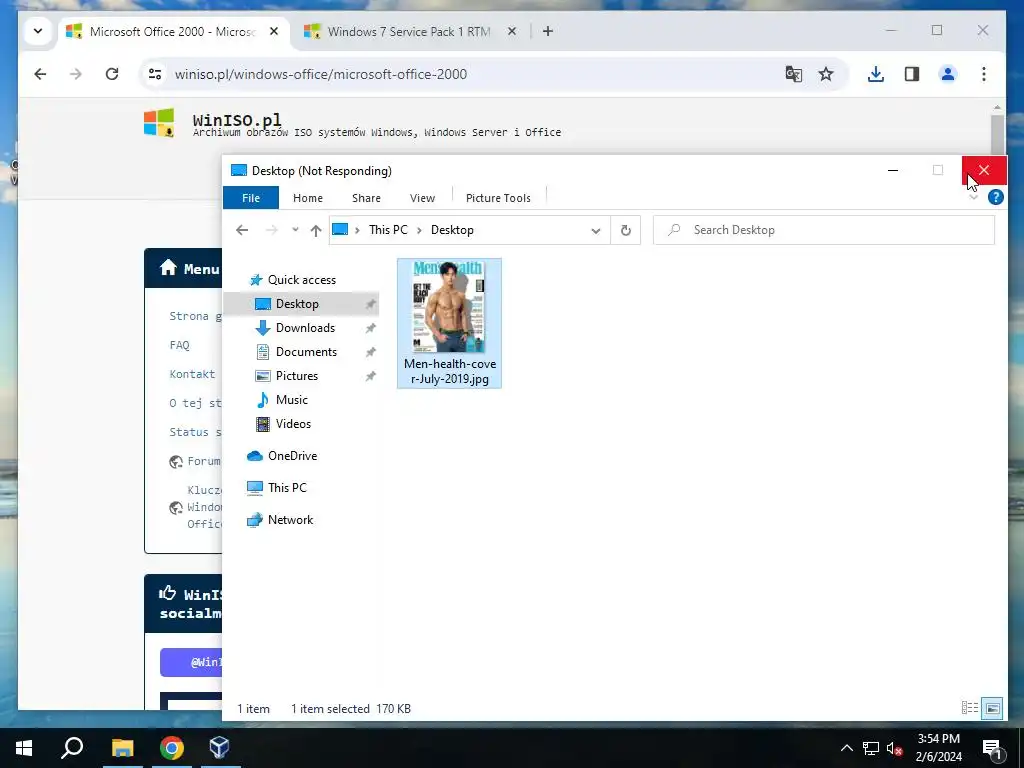This screenshot has height=768, width=1024.
Task: Click the Explorer back arrow
Action: [x=242, y=230]
